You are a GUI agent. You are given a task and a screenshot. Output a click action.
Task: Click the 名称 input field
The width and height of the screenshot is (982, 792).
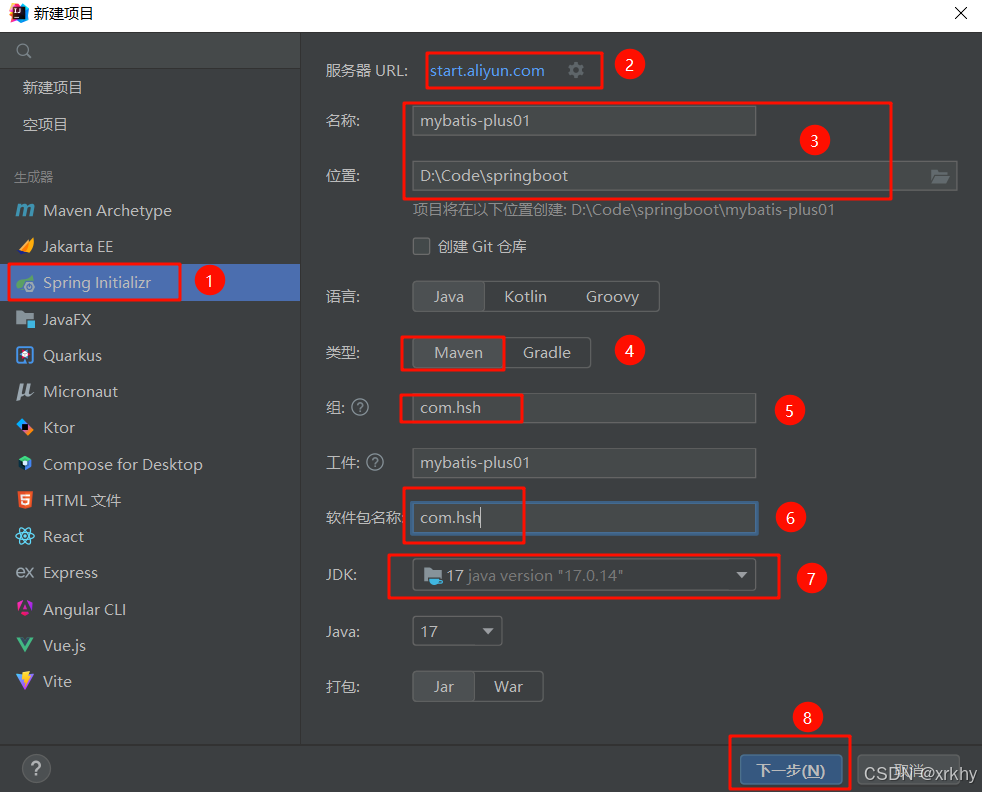[583, 120]
